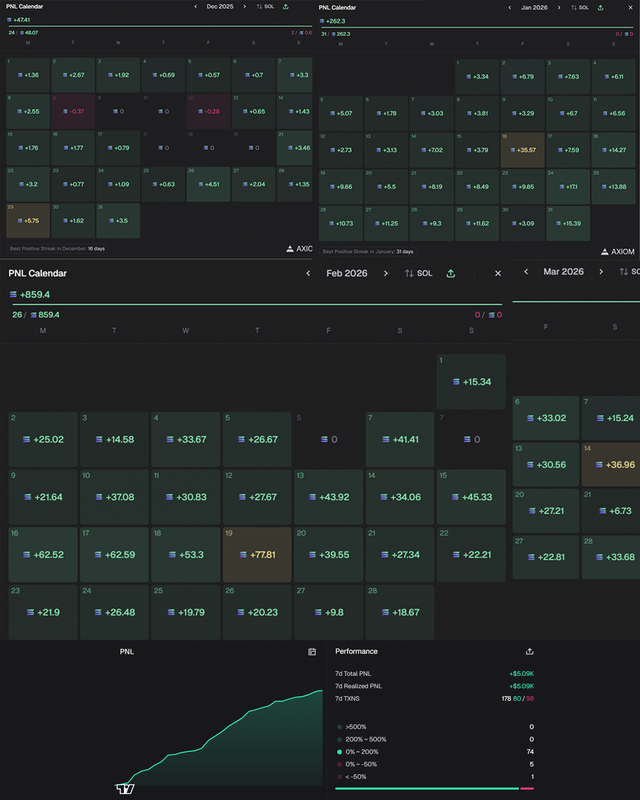Go to next month in Dec 2025 calendar
This screenshot has width=640, height=800.
(244, 7)
